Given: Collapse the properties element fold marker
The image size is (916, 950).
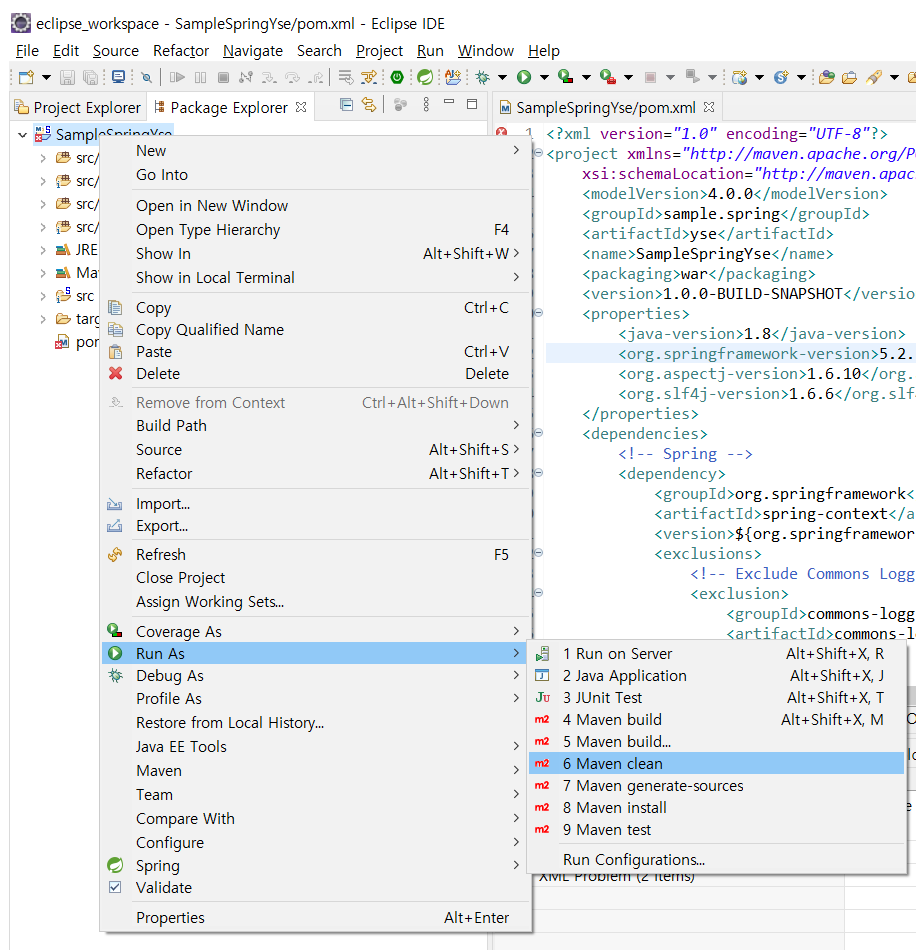Looking at the screenshot, I should tap(538, 313).
